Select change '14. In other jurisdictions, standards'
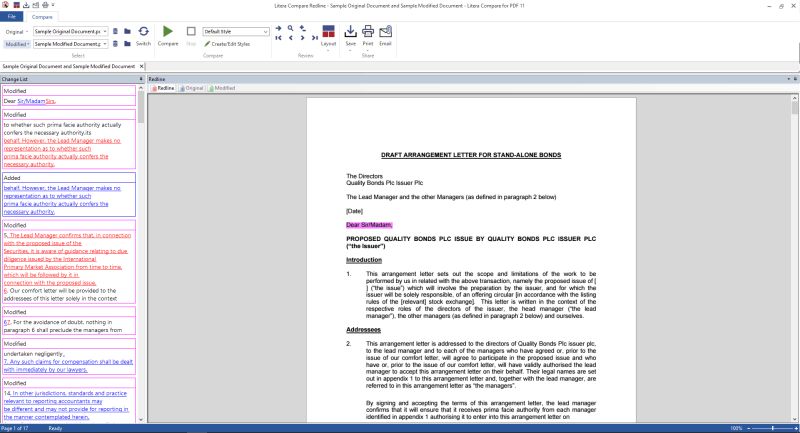 (69, 400)
